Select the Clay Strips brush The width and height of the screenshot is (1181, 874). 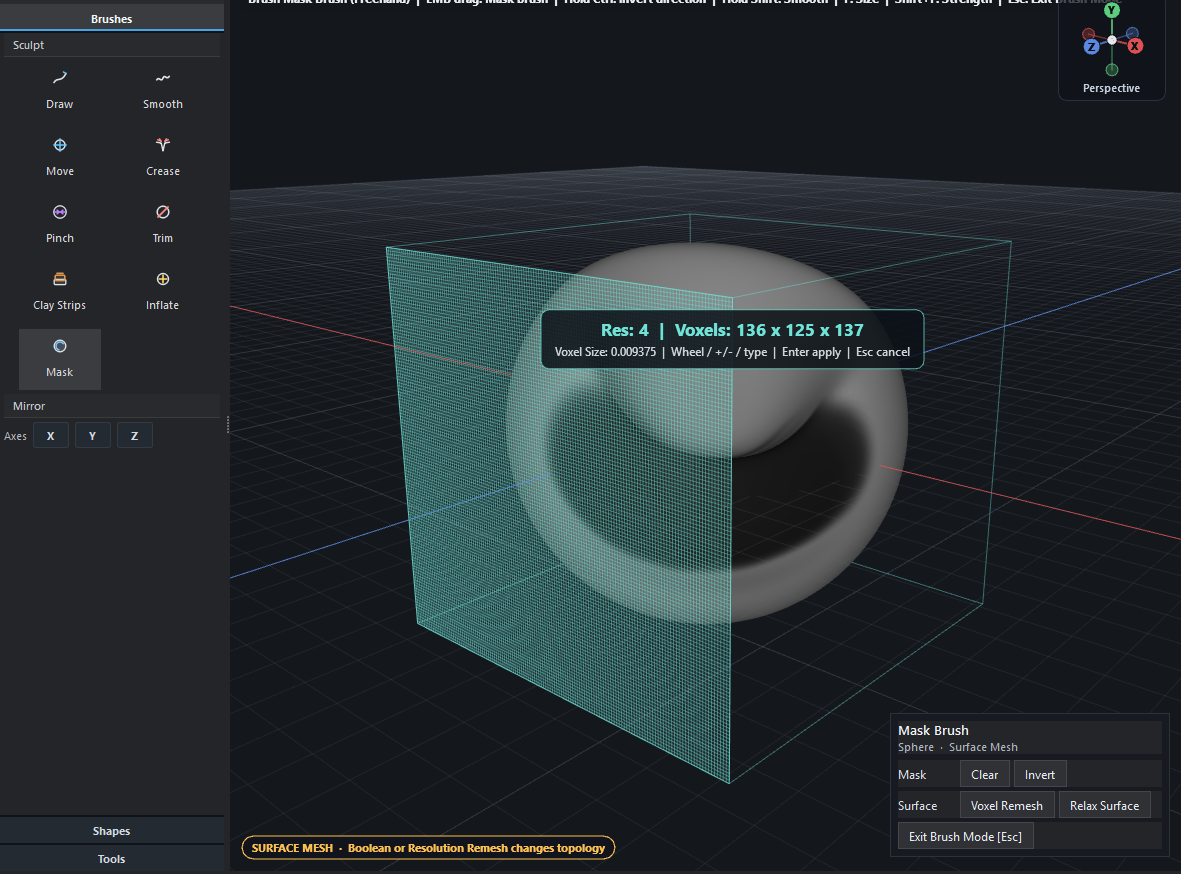(x=60, y=292)
